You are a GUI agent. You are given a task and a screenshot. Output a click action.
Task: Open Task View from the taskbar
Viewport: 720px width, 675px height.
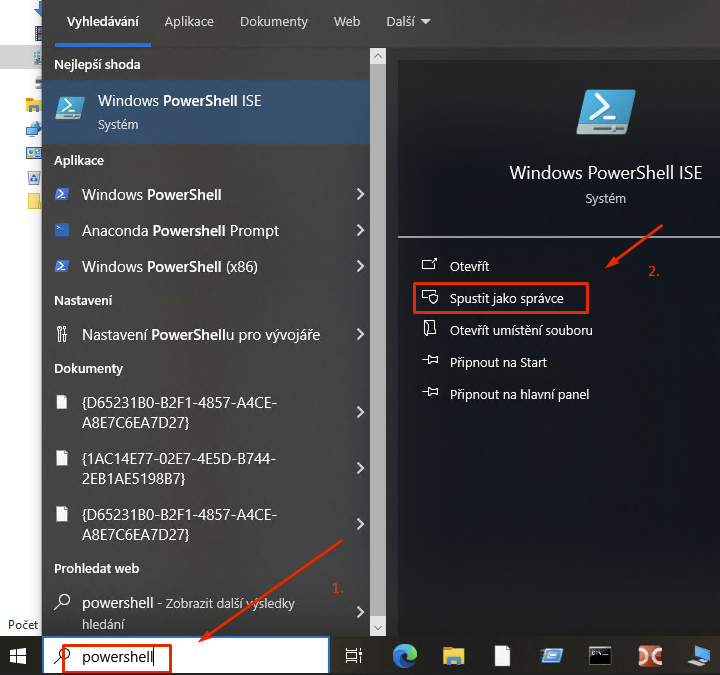coord(354,656)
